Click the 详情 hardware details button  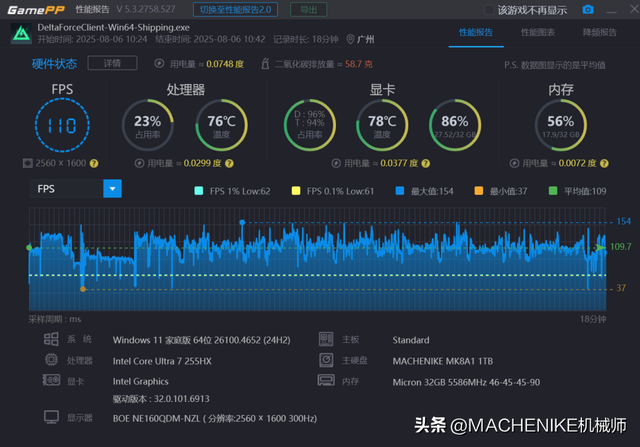coord(112,63)
